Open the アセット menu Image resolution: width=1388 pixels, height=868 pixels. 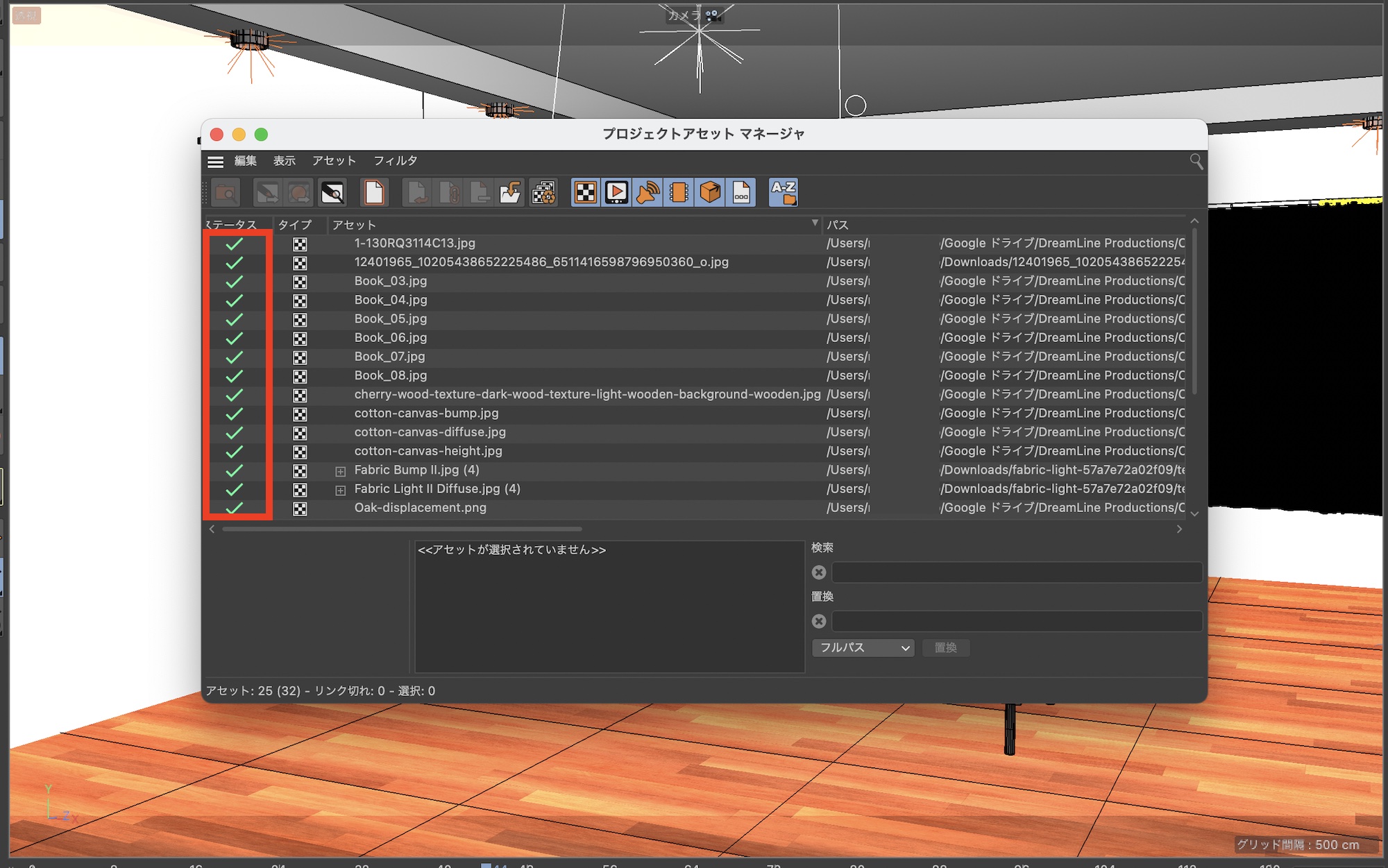pyautogui.click(x=333, y=161)
